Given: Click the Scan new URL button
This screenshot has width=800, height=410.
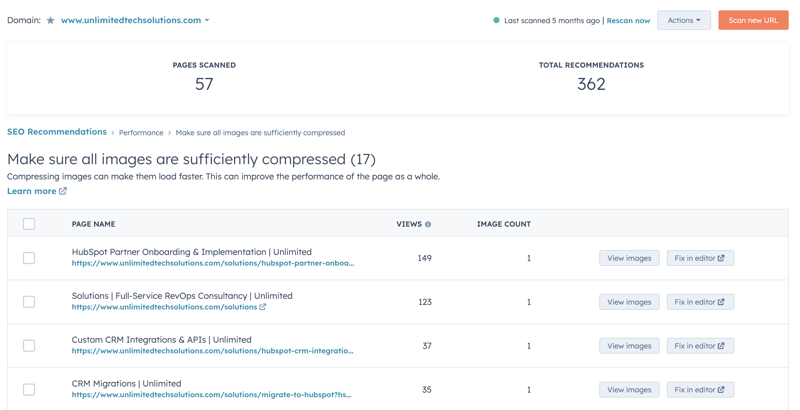Looking at the screenshot, I should pyautogui.click(x=753, y=20).
